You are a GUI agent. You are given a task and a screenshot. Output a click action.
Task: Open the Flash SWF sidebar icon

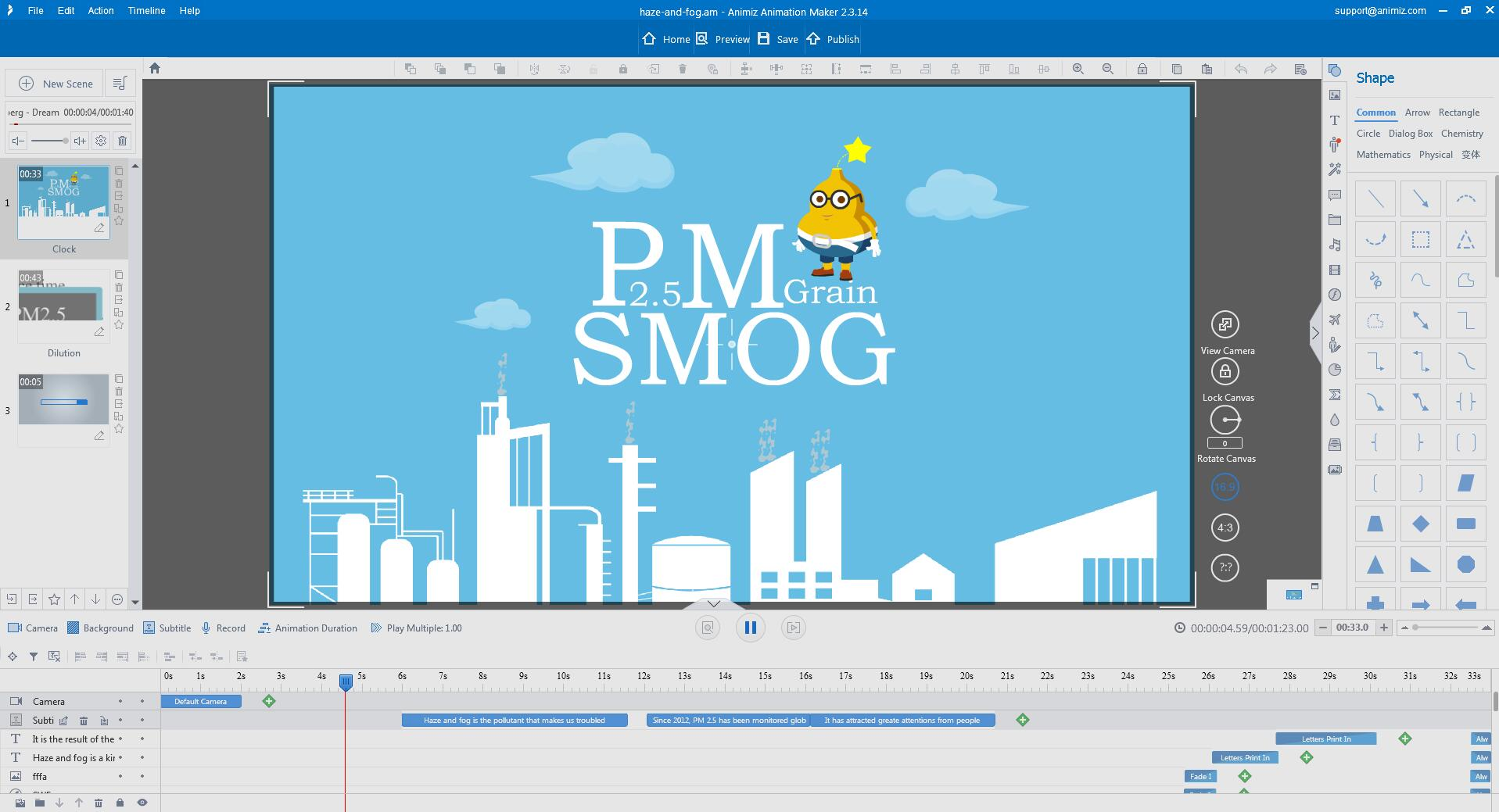(1335, 295)
